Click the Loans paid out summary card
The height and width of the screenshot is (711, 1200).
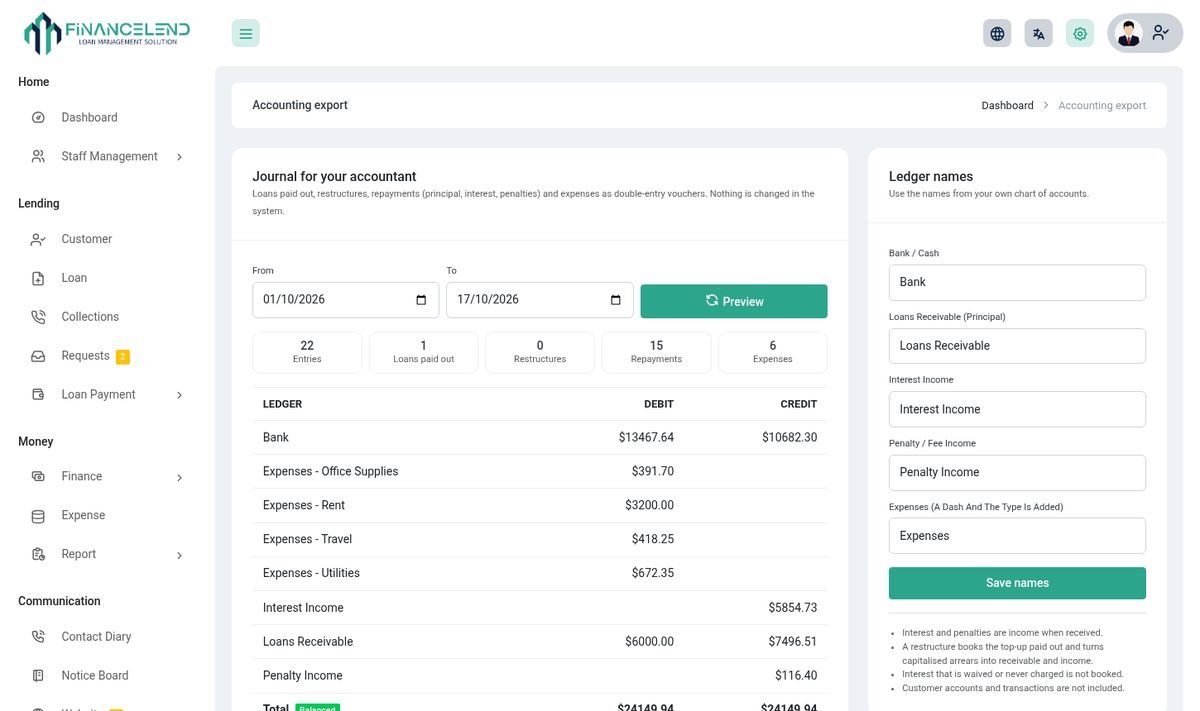(424, 352)
